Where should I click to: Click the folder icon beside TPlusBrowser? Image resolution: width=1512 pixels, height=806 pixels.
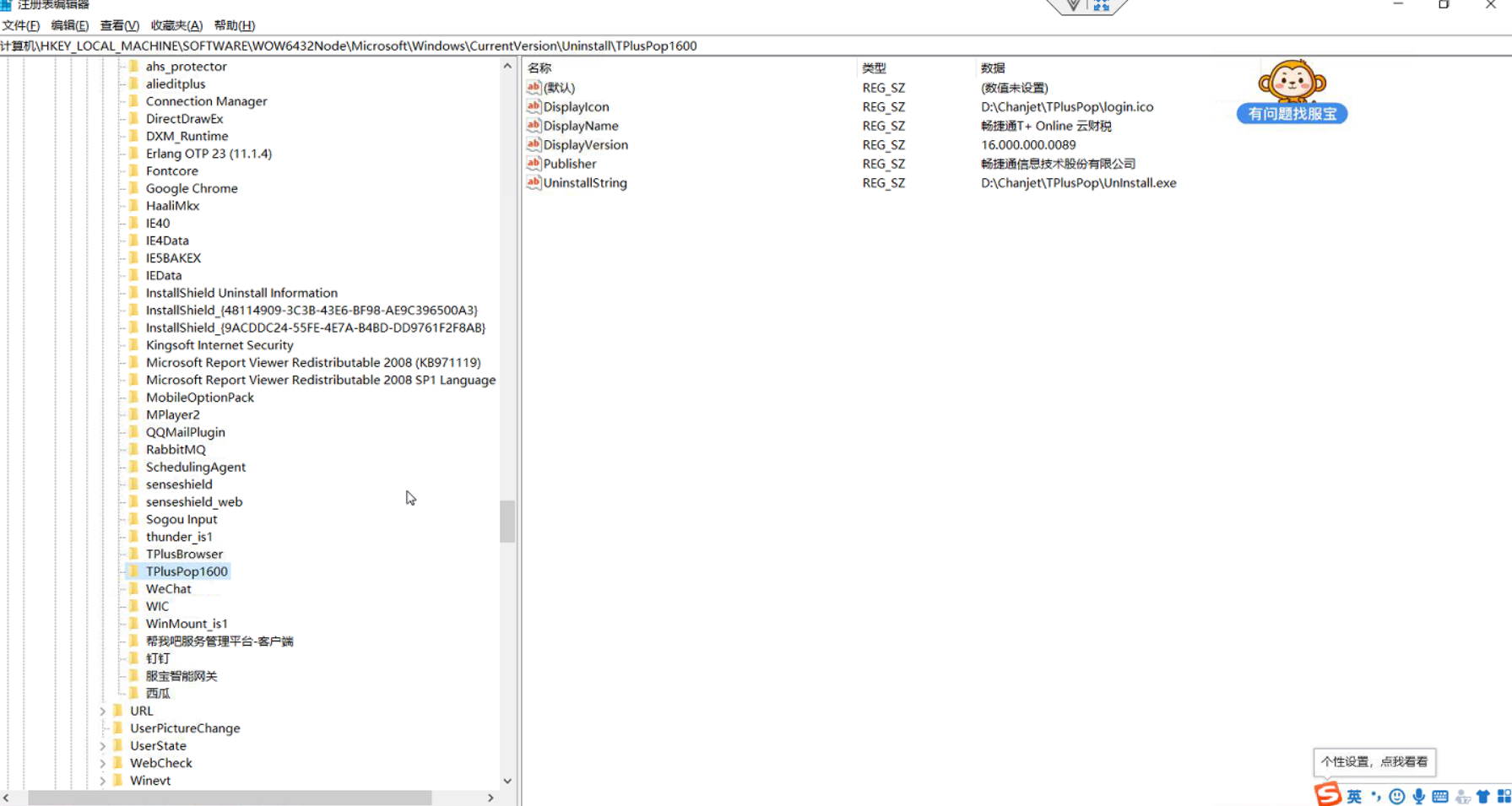pyautogui.click(x=133, y=554)
